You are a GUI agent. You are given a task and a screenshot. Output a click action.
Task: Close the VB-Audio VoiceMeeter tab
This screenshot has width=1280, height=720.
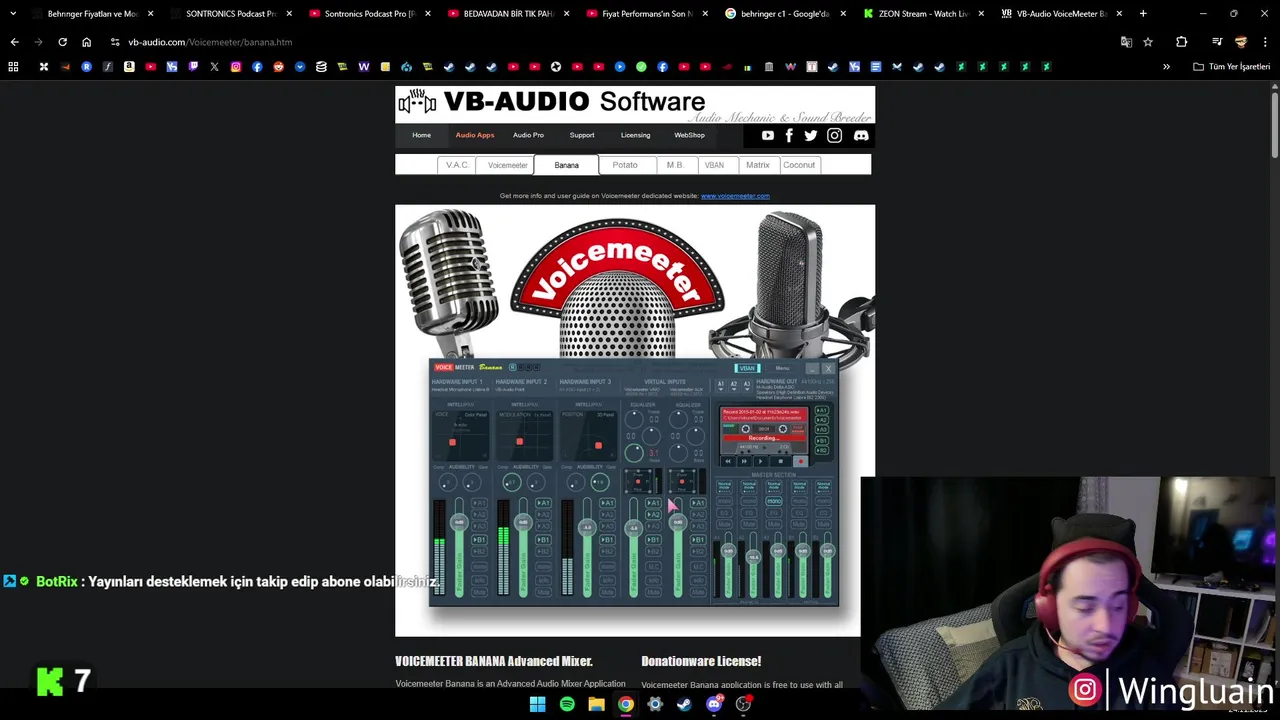pyautogui.click(x=1119, y=14)
